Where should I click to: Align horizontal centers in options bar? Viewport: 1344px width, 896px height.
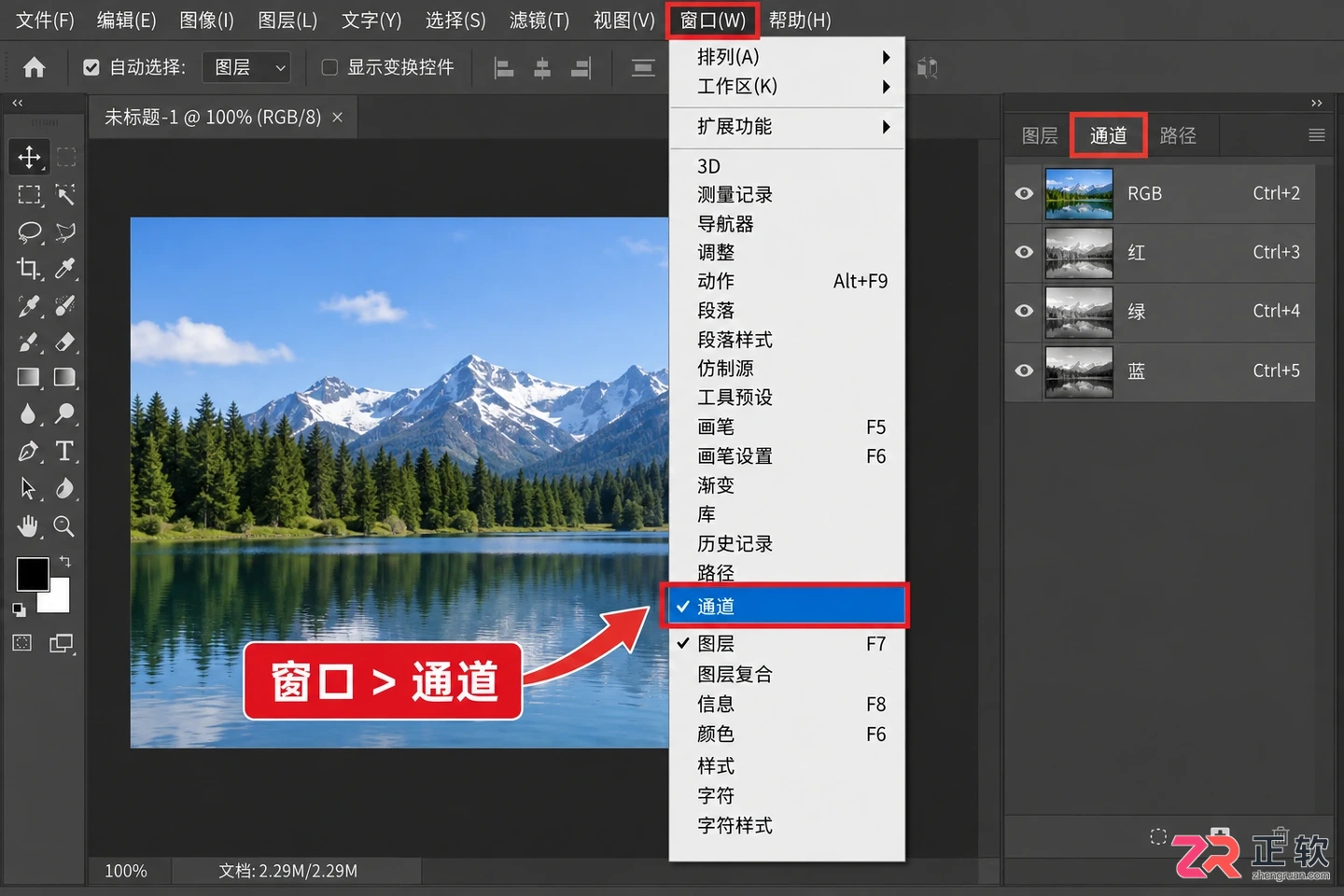coord(542,67)
